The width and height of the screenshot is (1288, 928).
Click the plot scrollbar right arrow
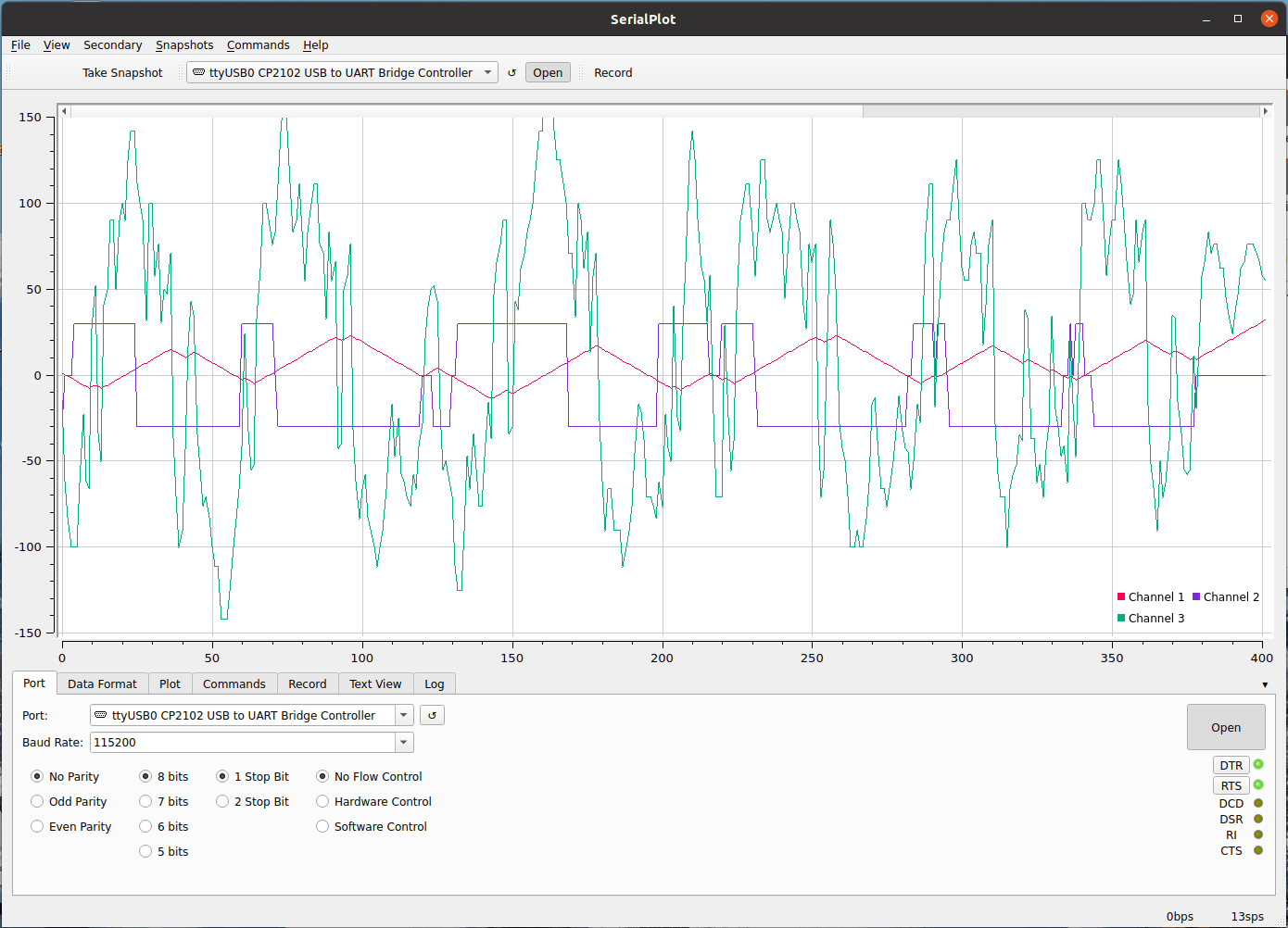1265,111
